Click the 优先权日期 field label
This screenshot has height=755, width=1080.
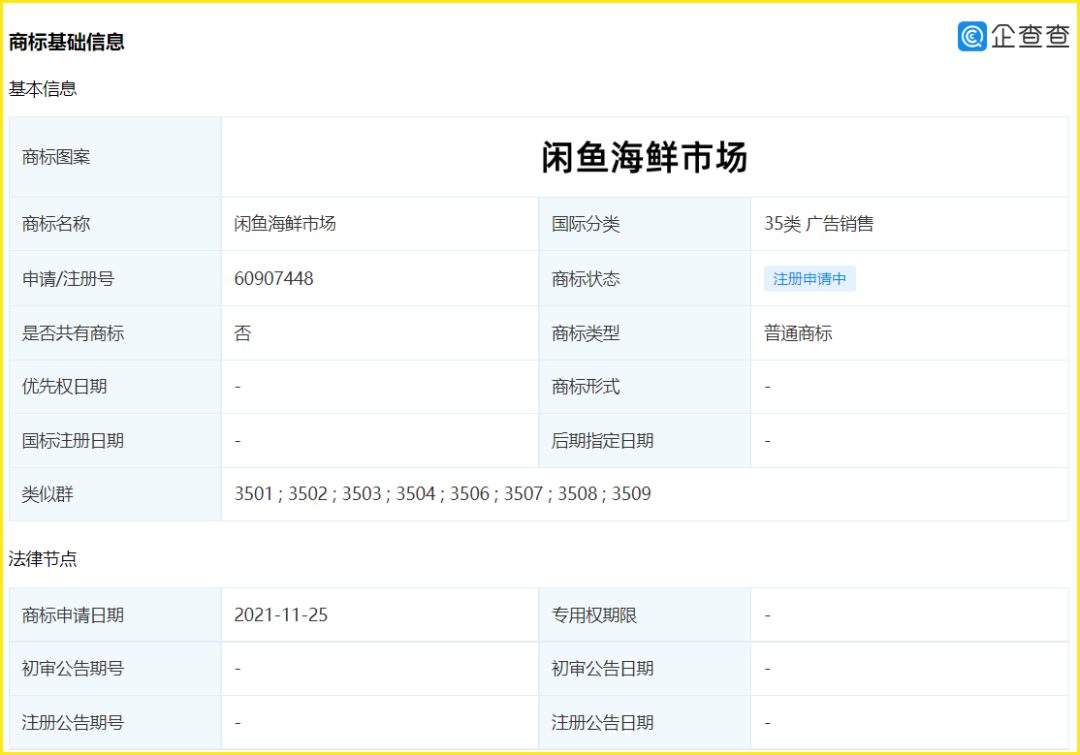[64, 387]
